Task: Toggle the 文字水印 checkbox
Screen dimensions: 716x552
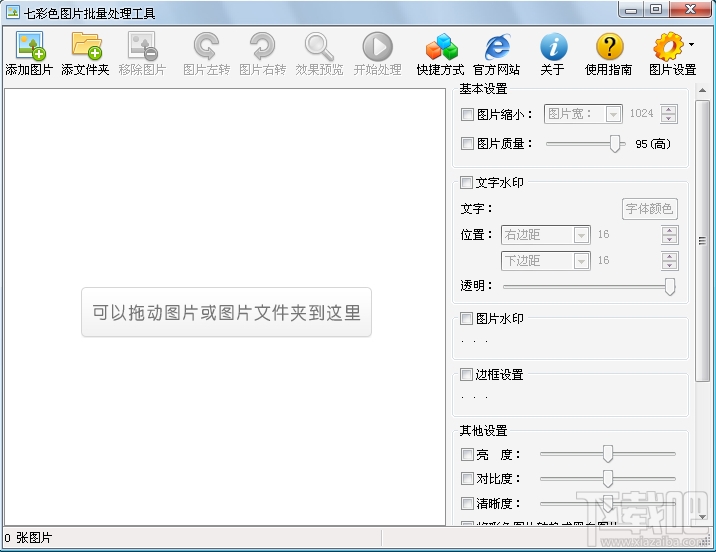Action: [466, 183]
